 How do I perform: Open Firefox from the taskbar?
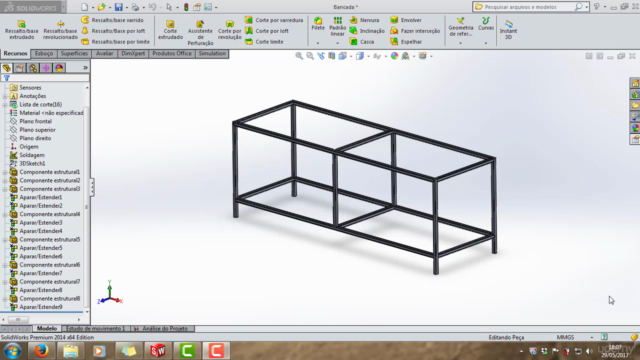tap(41, 351)
